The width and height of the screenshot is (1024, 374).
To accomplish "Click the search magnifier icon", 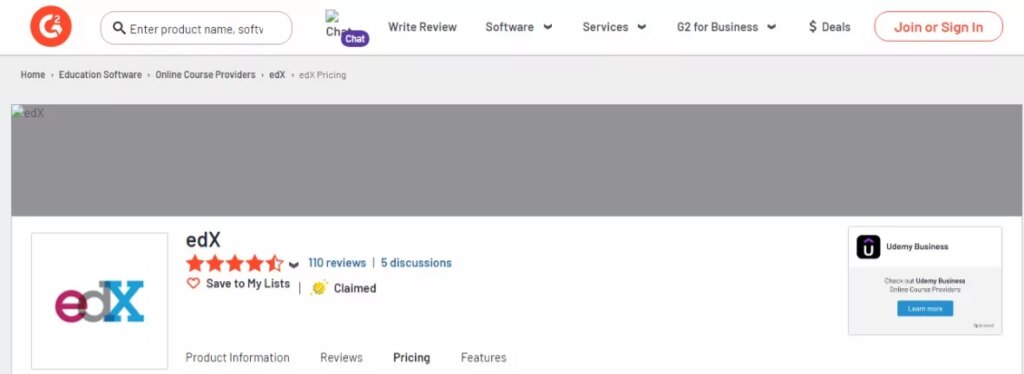I will 119,28.
